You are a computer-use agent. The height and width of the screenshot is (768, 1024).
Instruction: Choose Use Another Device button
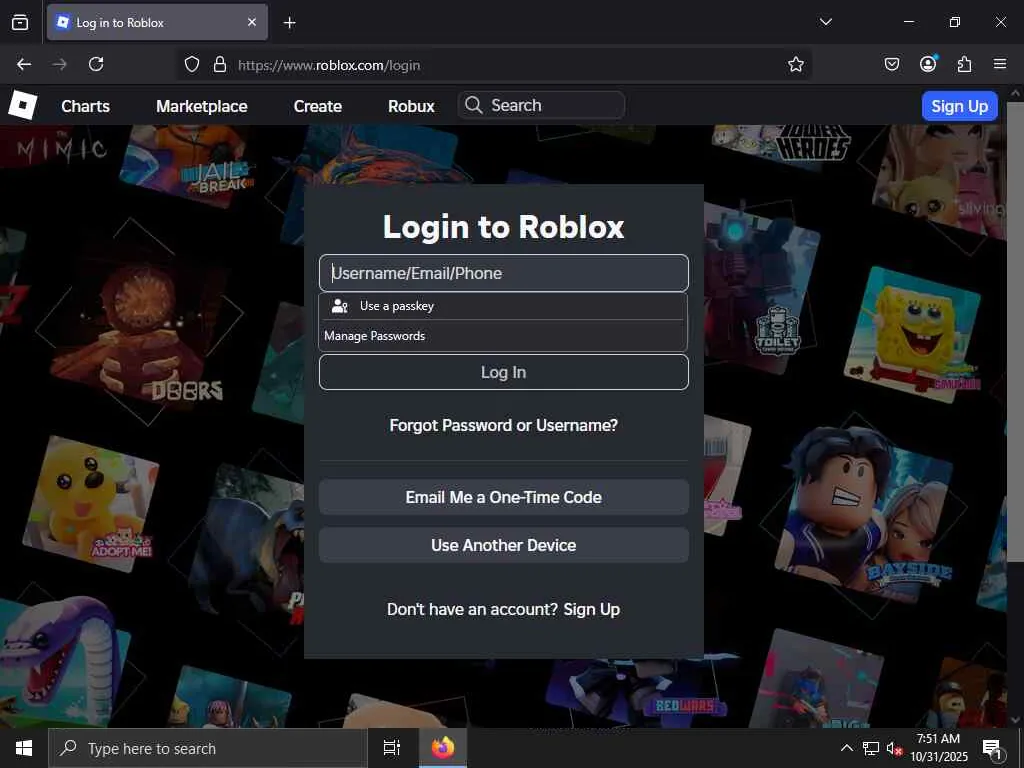tap(504, 545)
